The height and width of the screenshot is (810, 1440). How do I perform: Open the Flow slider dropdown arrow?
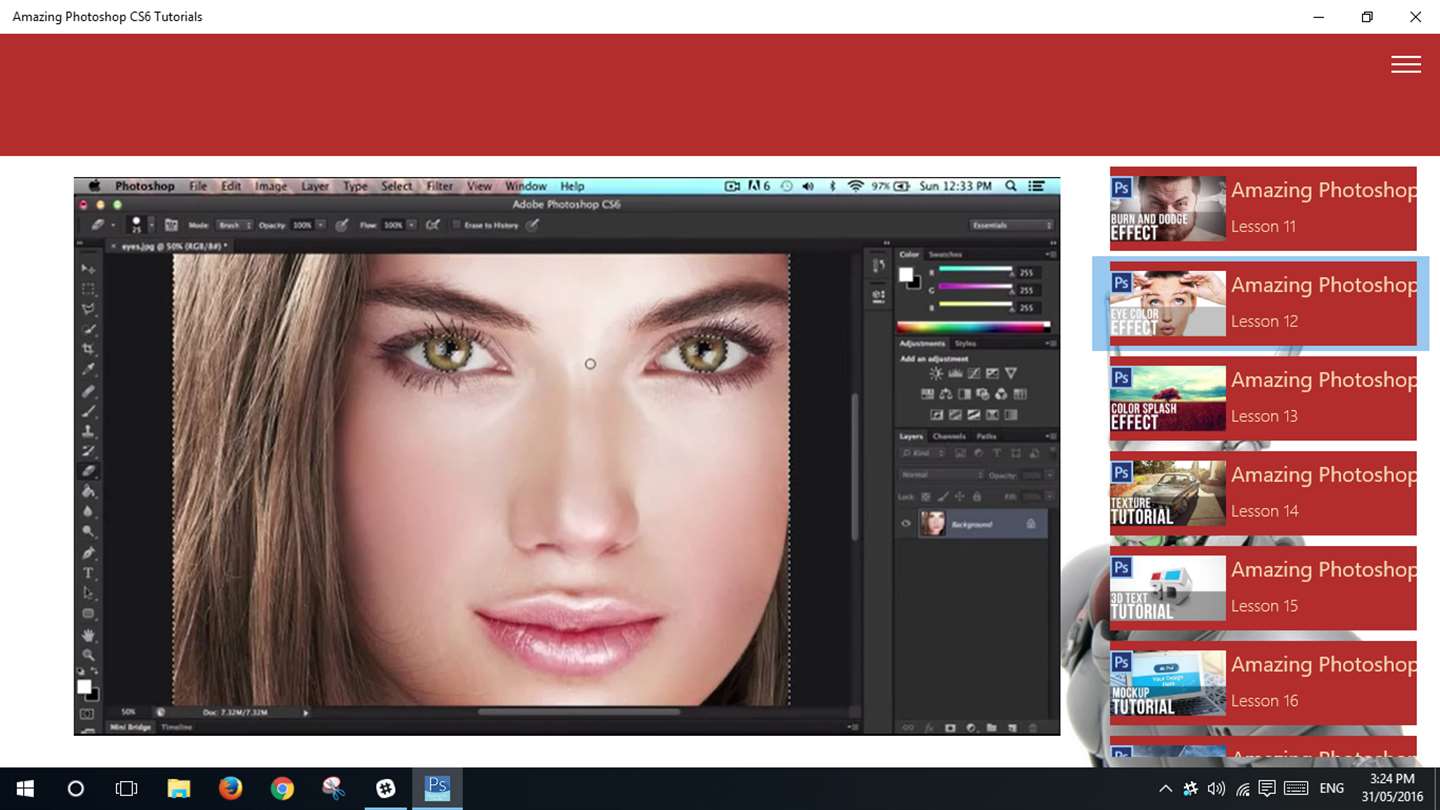point(411,225)
